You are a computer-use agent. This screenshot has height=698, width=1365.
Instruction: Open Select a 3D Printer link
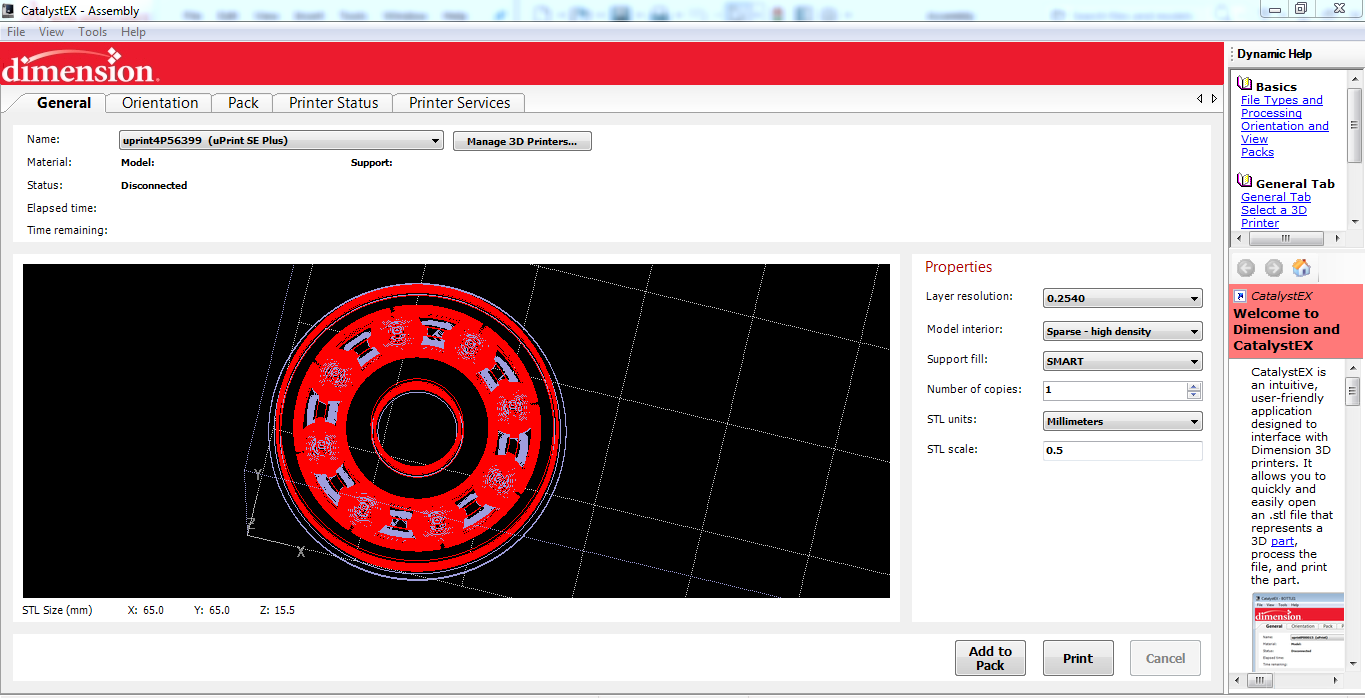[1274, 216]
